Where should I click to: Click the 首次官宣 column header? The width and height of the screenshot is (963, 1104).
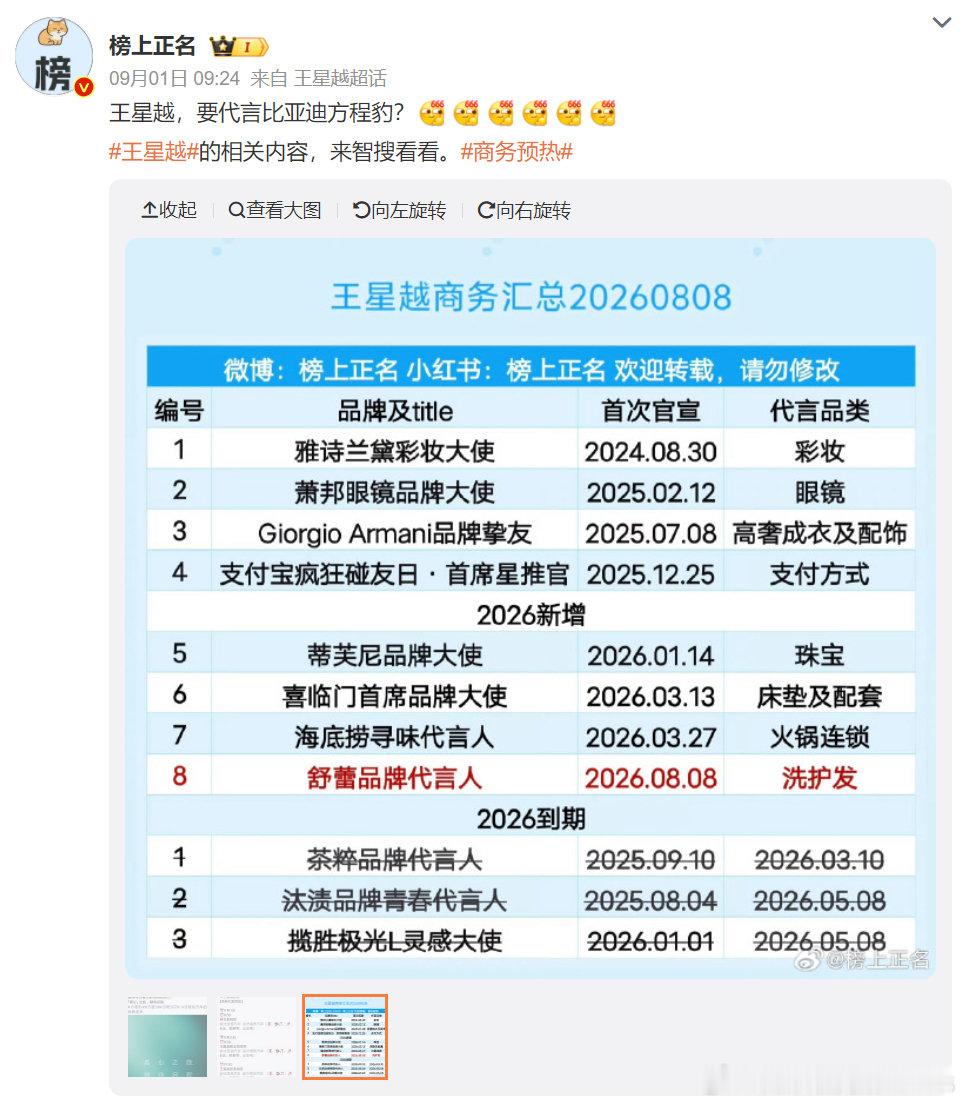pos(650,410)
